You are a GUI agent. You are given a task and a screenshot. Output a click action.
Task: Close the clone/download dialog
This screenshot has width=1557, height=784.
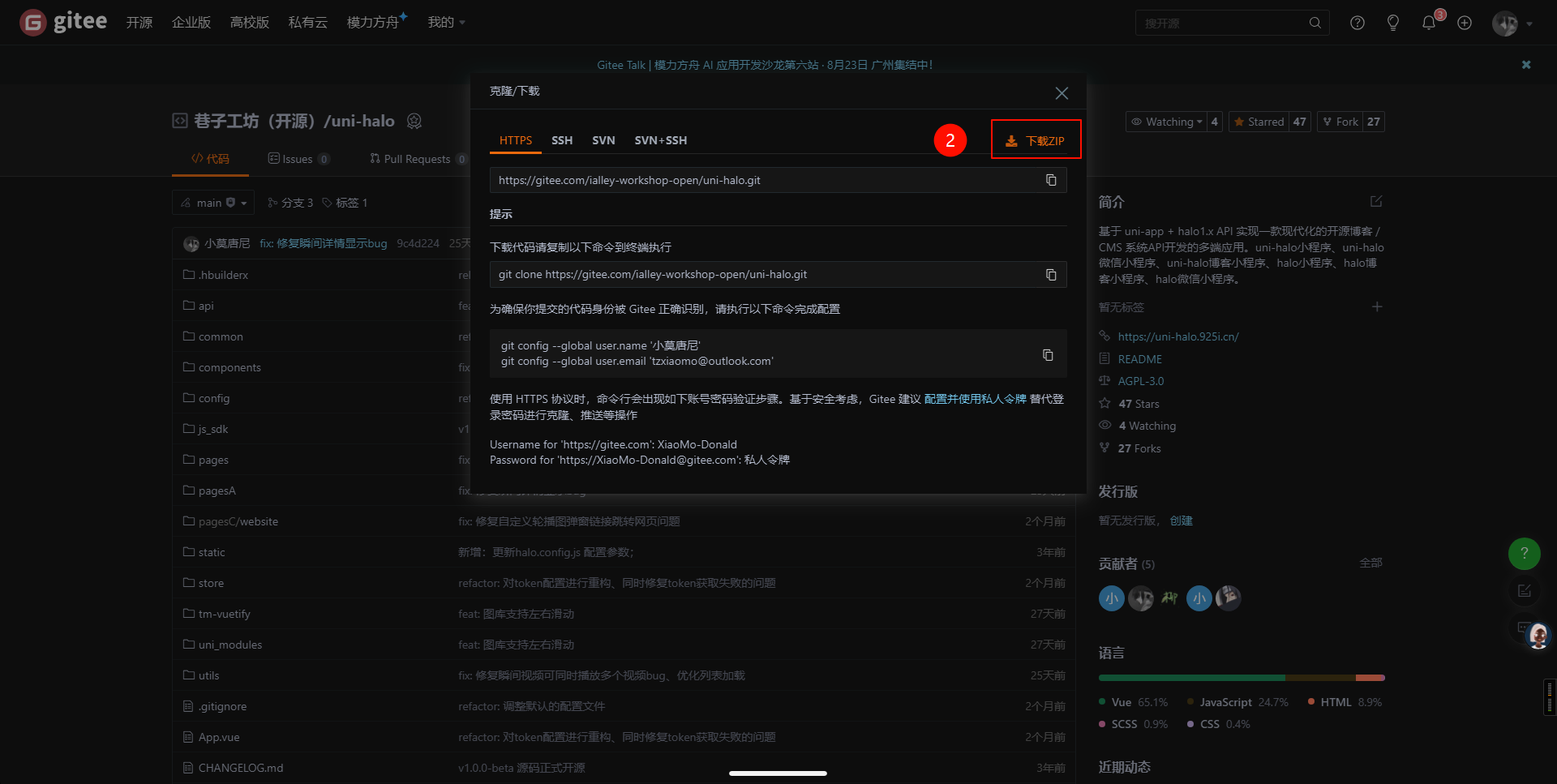point(1062,93)
